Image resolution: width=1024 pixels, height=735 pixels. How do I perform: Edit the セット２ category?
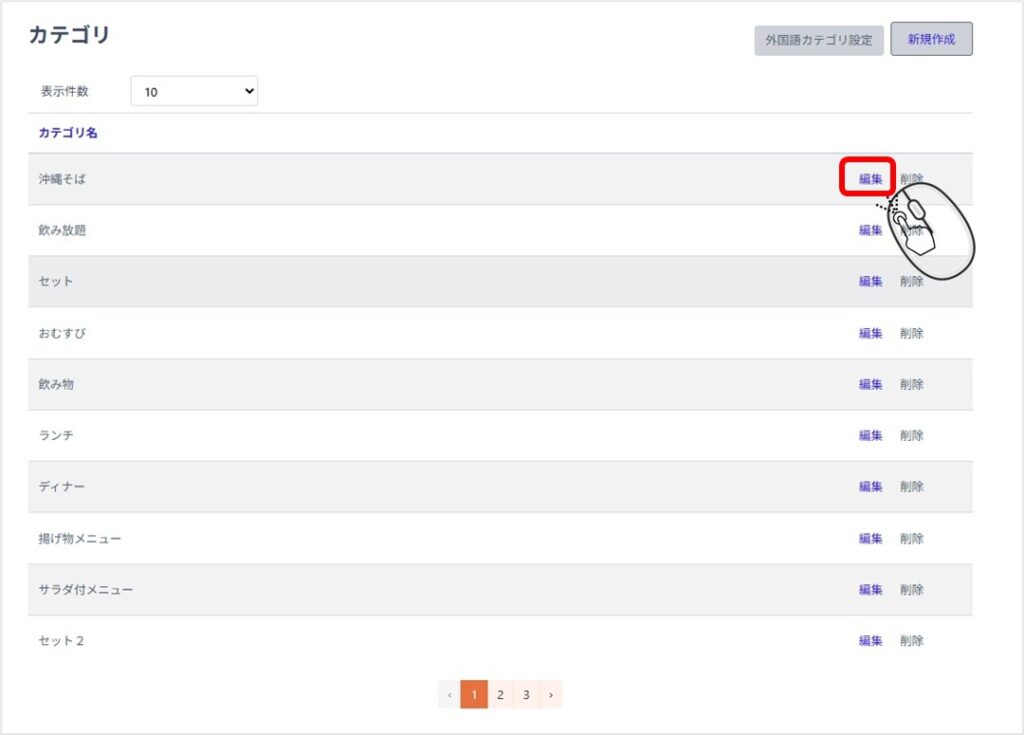(870, 640)
